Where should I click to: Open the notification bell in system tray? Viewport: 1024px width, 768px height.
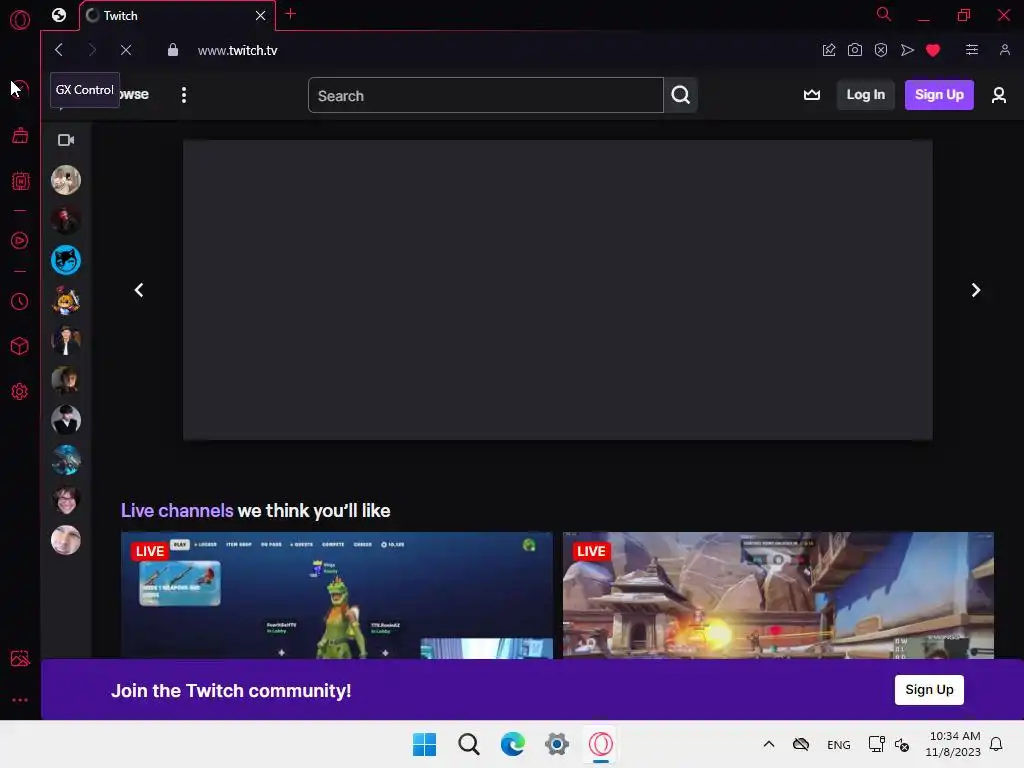996,744
